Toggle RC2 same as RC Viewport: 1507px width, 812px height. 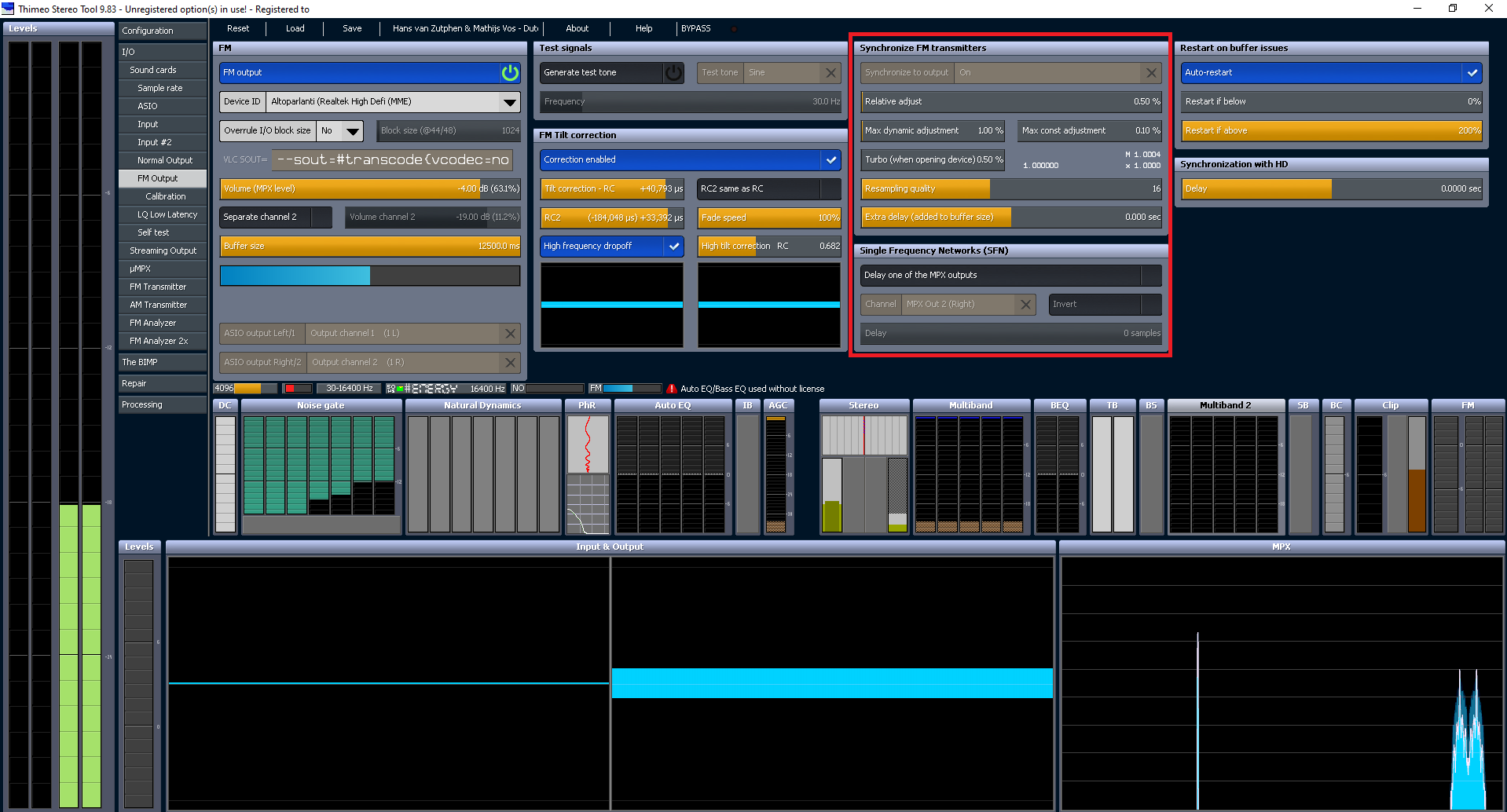point(768,188)
